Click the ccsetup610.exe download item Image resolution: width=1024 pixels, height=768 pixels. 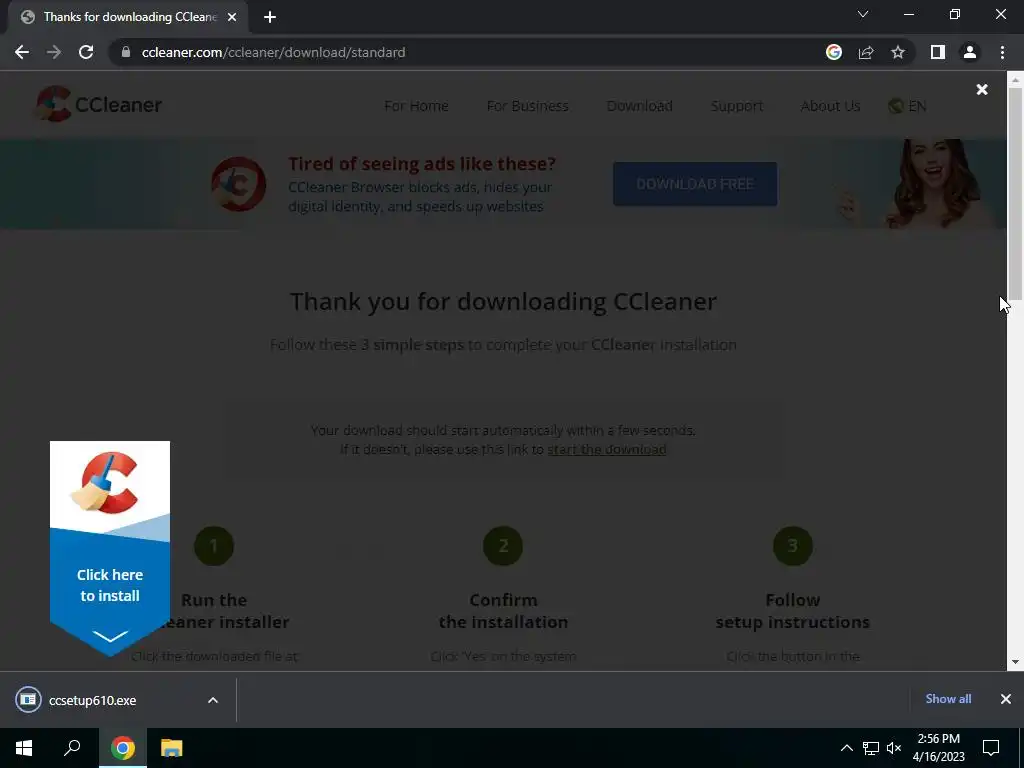(x=93, y=700)
